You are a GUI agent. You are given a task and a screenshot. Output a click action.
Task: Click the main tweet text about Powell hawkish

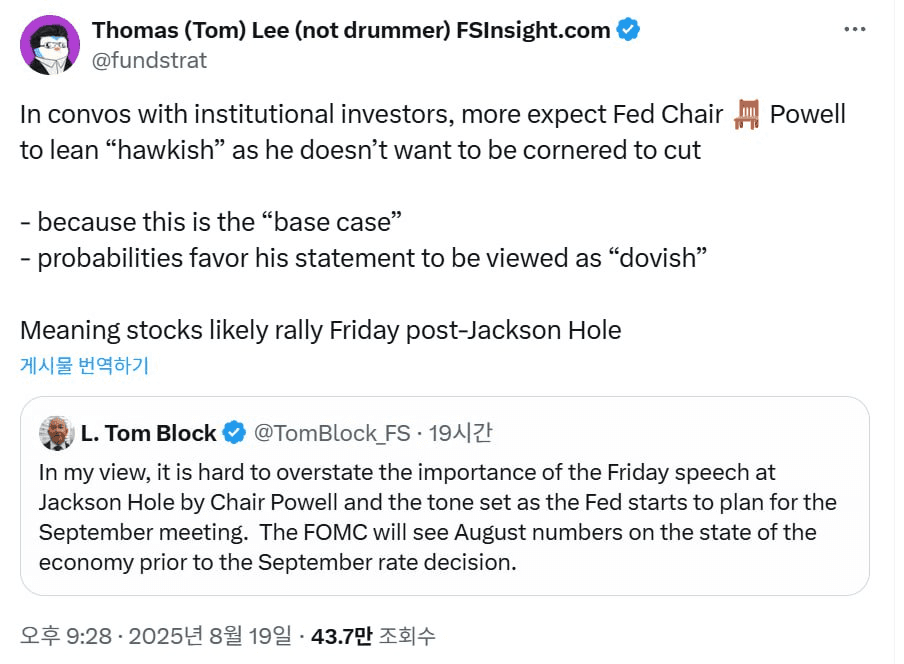432,132
